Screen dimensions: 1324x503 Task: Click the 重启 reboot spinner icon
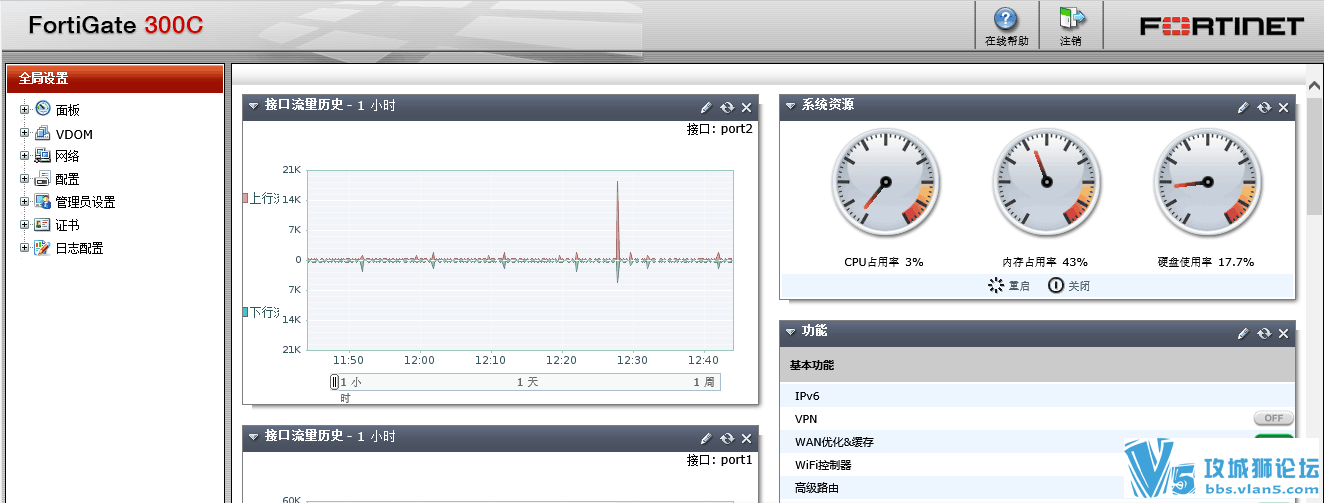(995, 286)
